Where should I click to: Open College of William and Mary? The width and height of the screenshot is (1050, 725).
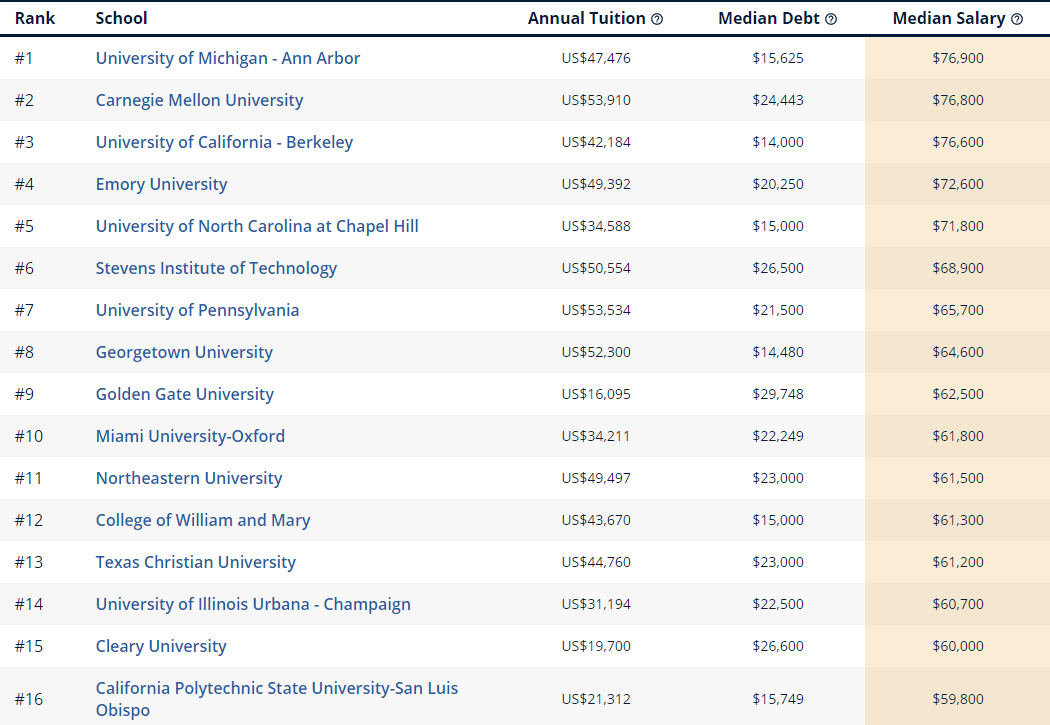[203, 520]
